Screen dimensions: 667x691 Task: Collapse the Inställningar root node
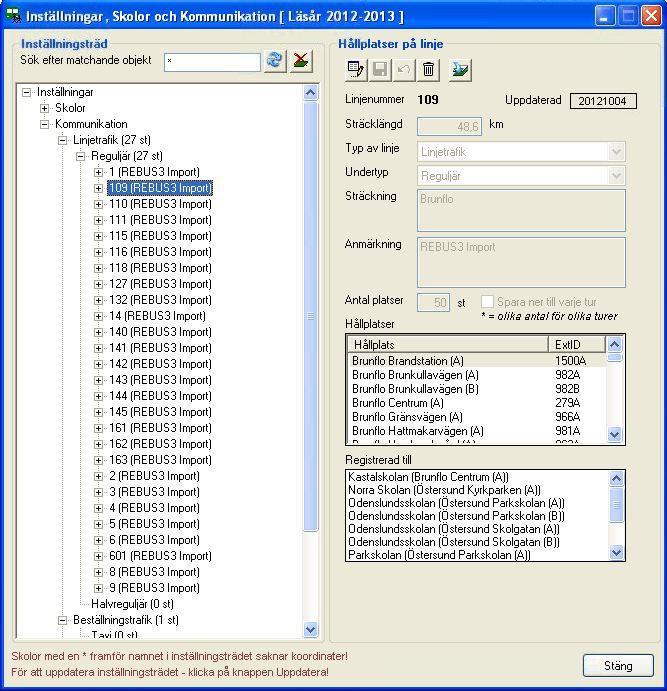click(26, 93)
